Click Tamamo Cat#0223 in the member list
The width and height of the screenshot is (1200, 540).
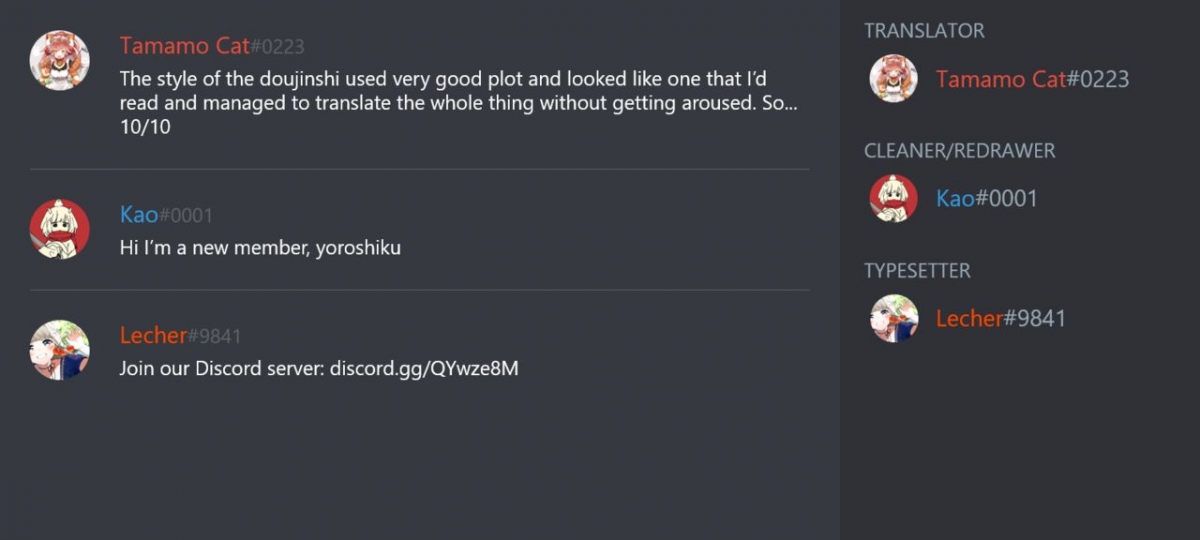coord(1032,79)
